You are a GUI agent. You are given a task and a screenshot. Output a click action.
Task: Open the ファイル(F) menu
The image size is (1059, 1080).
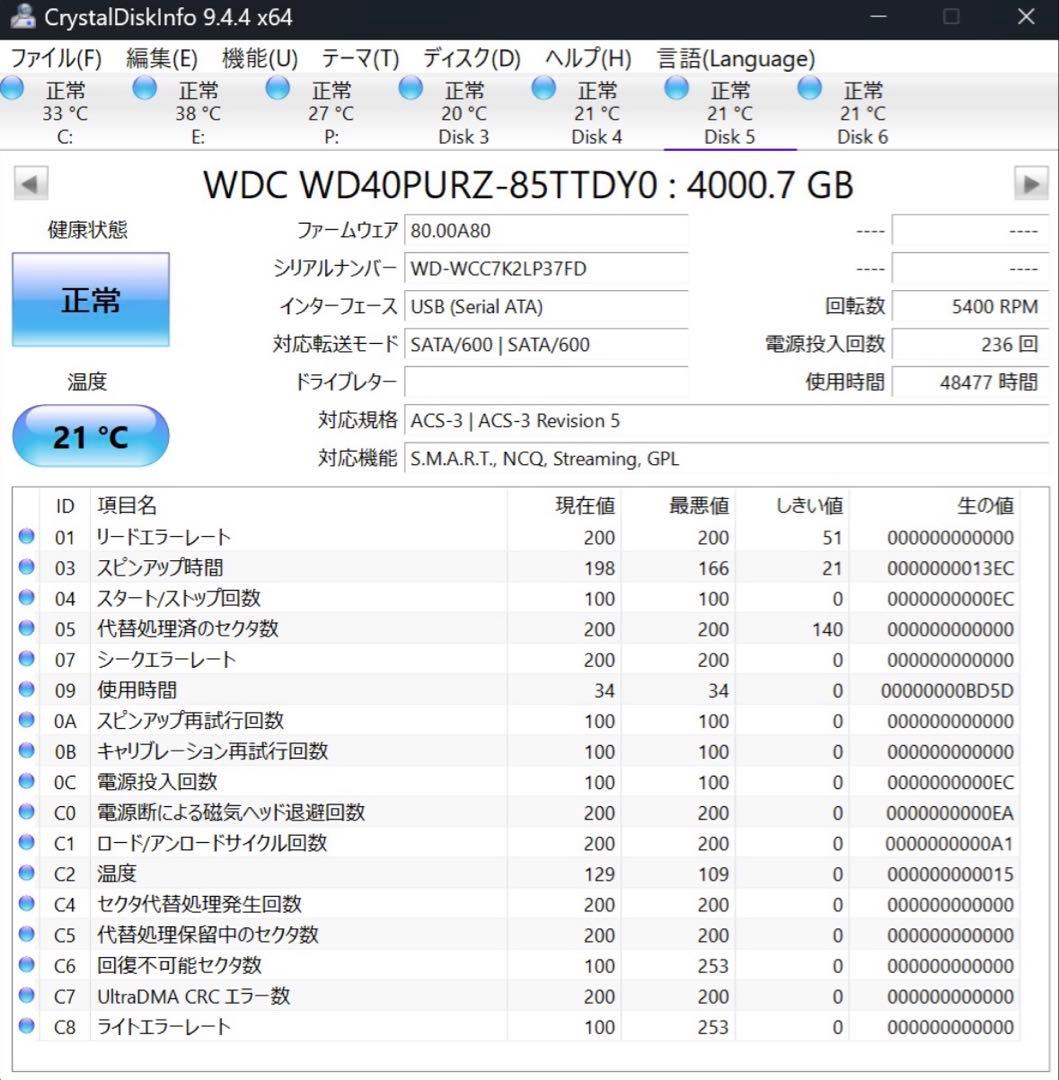56,59
